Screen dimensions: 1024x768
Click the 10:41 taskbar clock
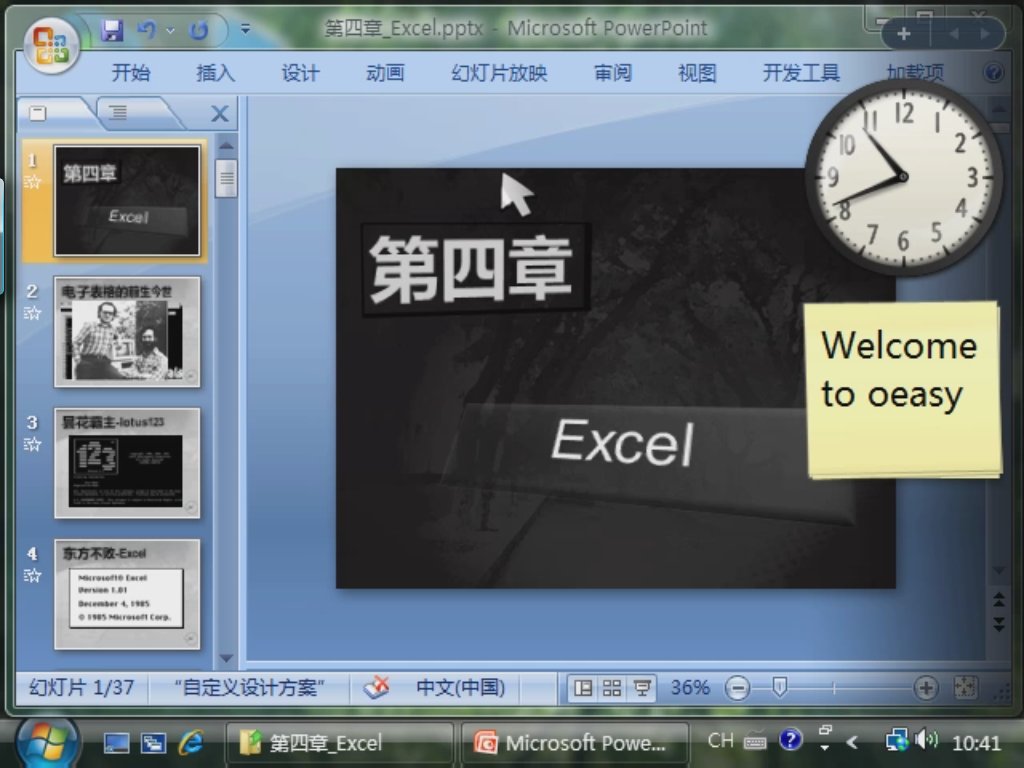(976, 743)
